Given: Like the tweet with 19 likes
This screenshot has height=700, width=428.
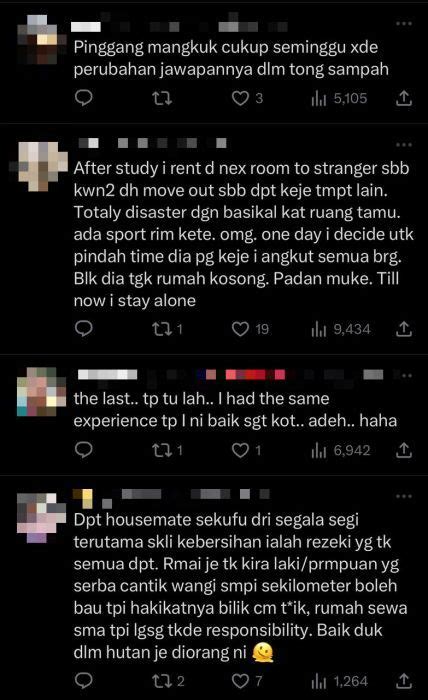Looking at the screenshot, I should pos(250,329).
